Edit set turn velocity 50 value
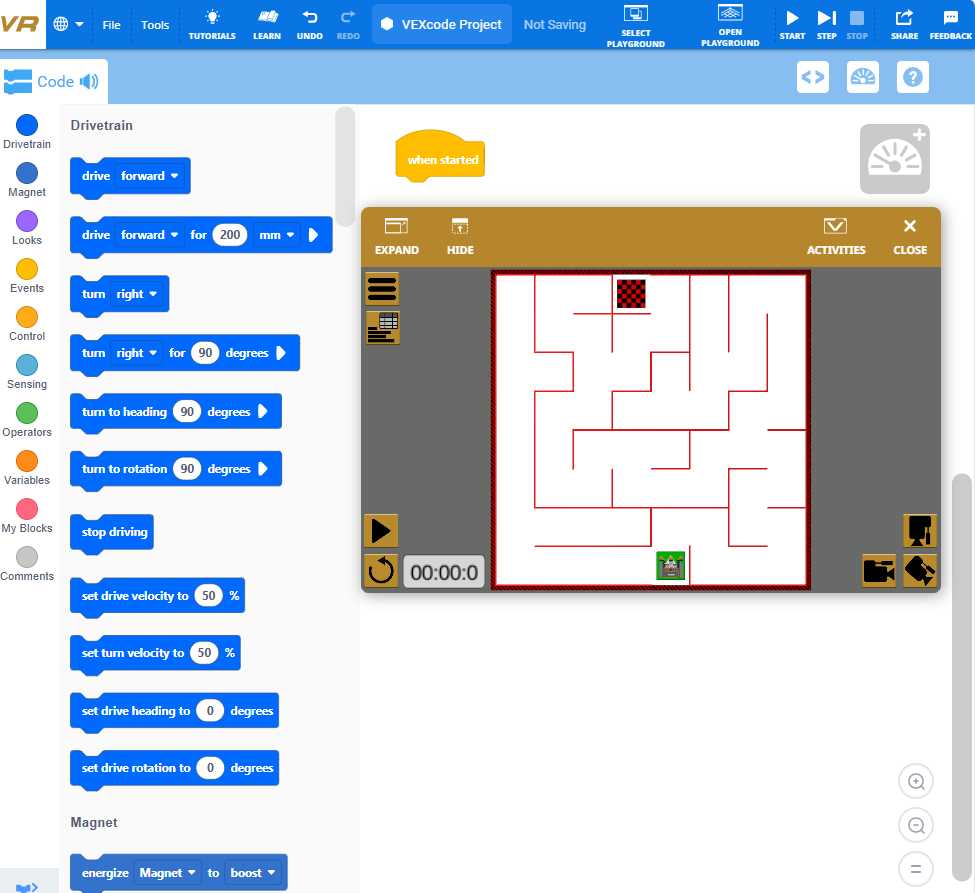This screenshot has height=893, width=975. 204,653
